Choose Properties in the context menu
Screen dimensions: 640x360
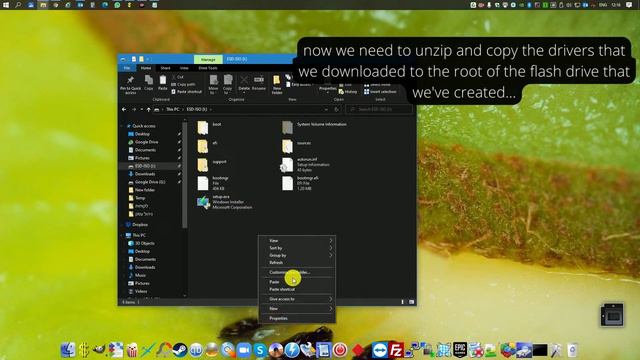tap(298, 318)
